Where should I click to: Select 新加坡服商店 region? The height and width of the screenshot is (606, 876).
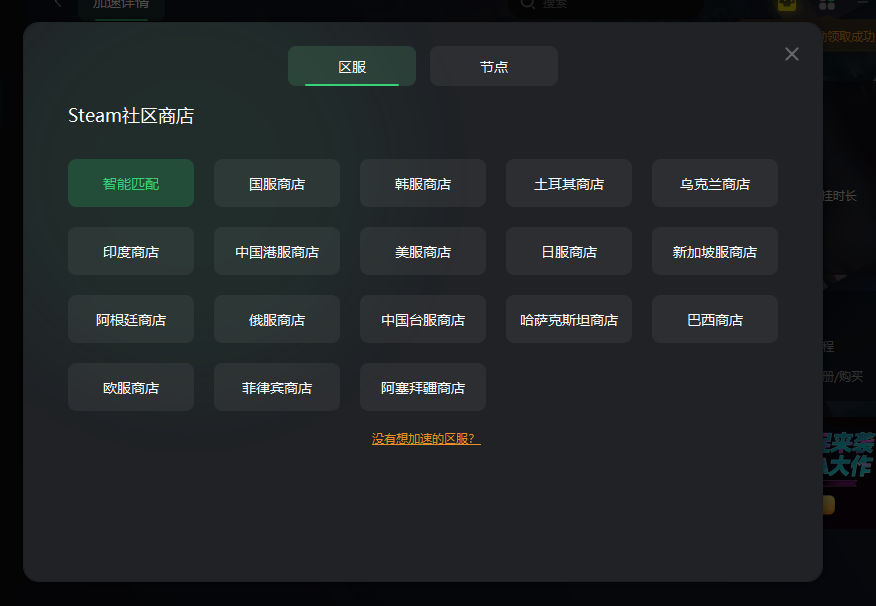[x=715, y=251]
